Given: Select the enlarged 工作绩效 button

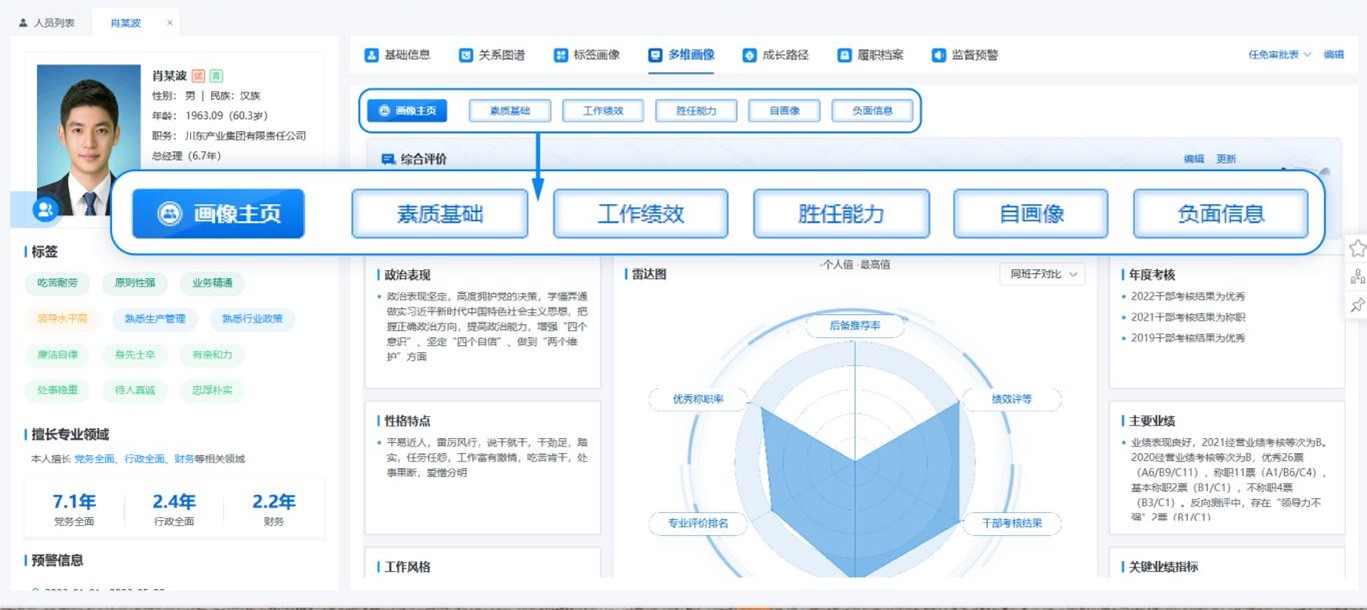Looking at the screenshot, I should tap(640, 214).
